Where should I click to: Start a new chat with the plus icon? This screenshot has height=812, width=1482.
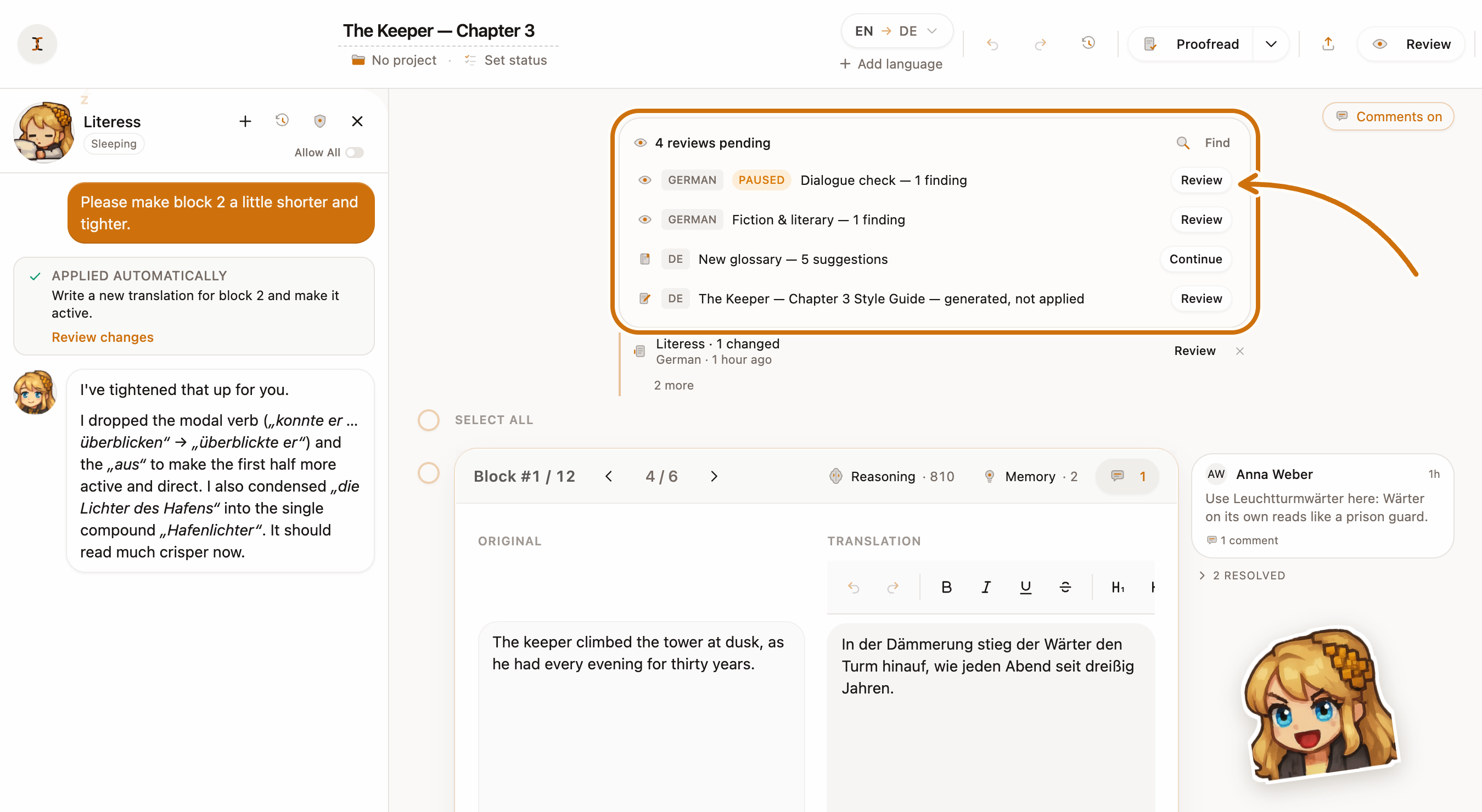pyautogui.click(x=245, y=121)
